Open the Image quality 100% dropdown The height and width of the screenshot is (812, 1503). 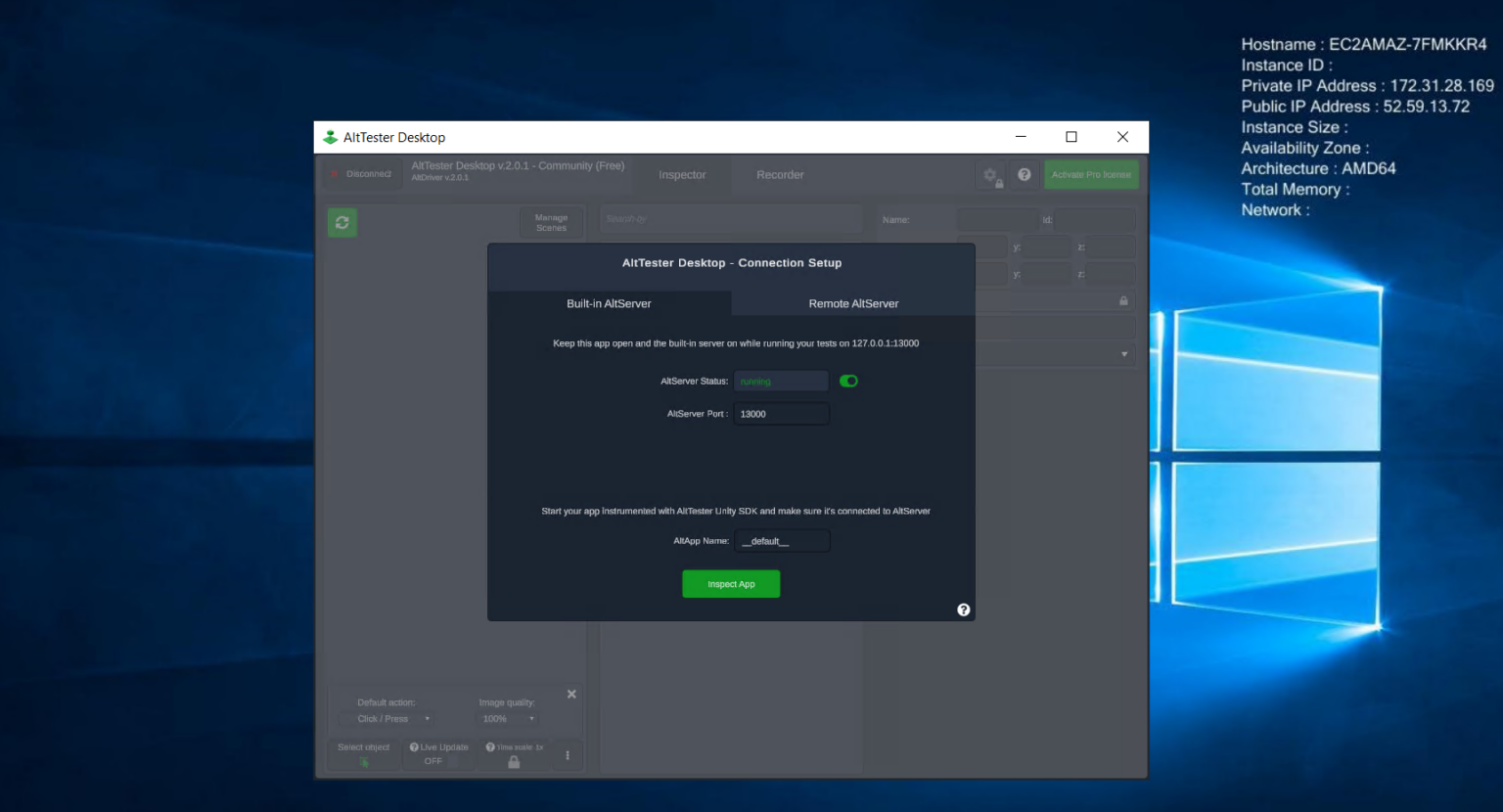(x=506, y=718)
